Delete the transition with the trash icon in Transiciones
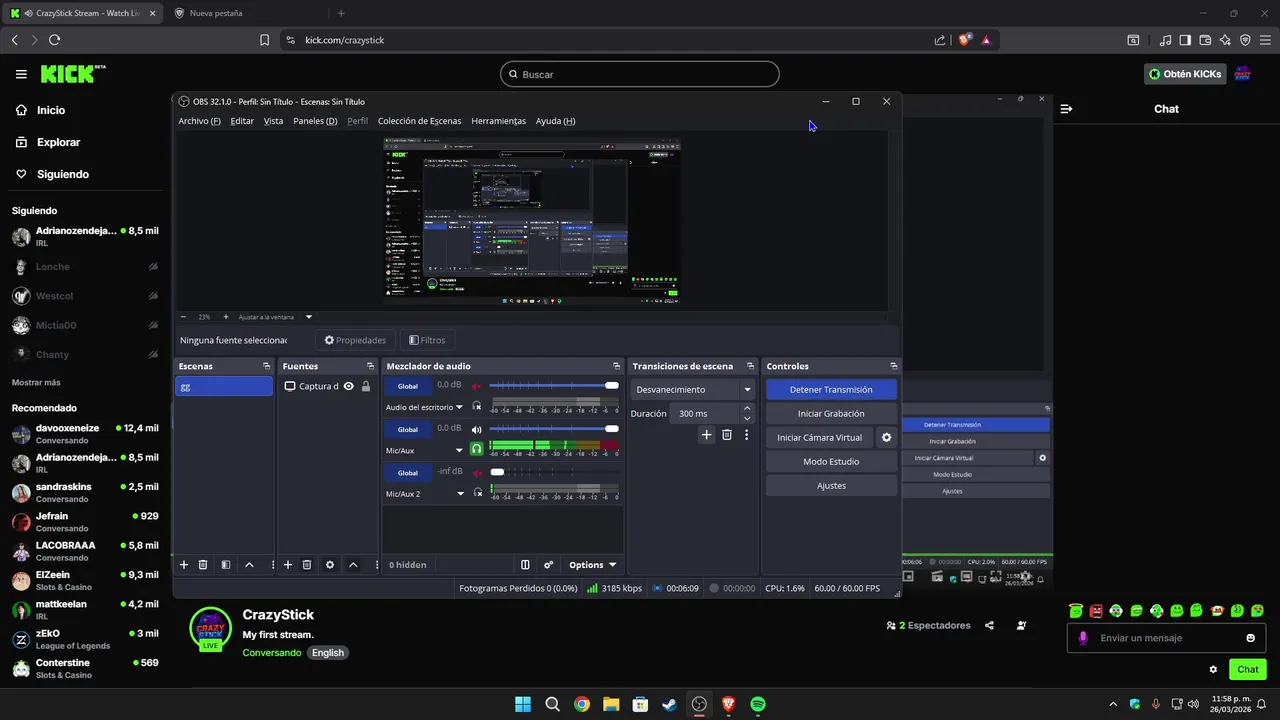 tap(727, 435)
